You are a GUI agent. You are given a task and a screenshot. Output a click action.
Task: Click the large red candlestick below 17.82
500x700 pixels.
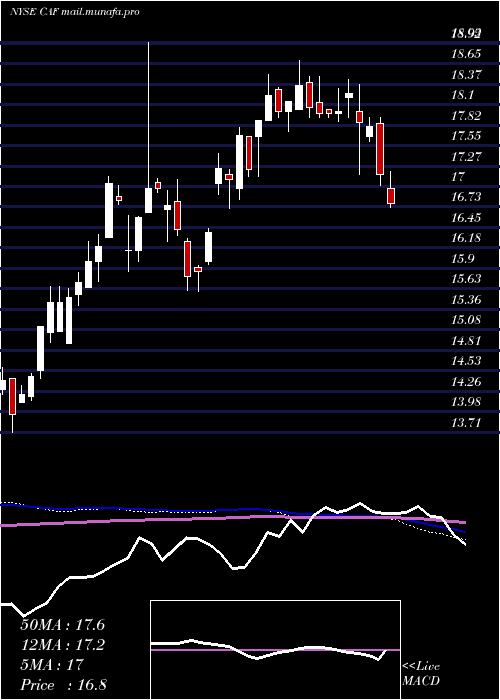tap(380, 149)
